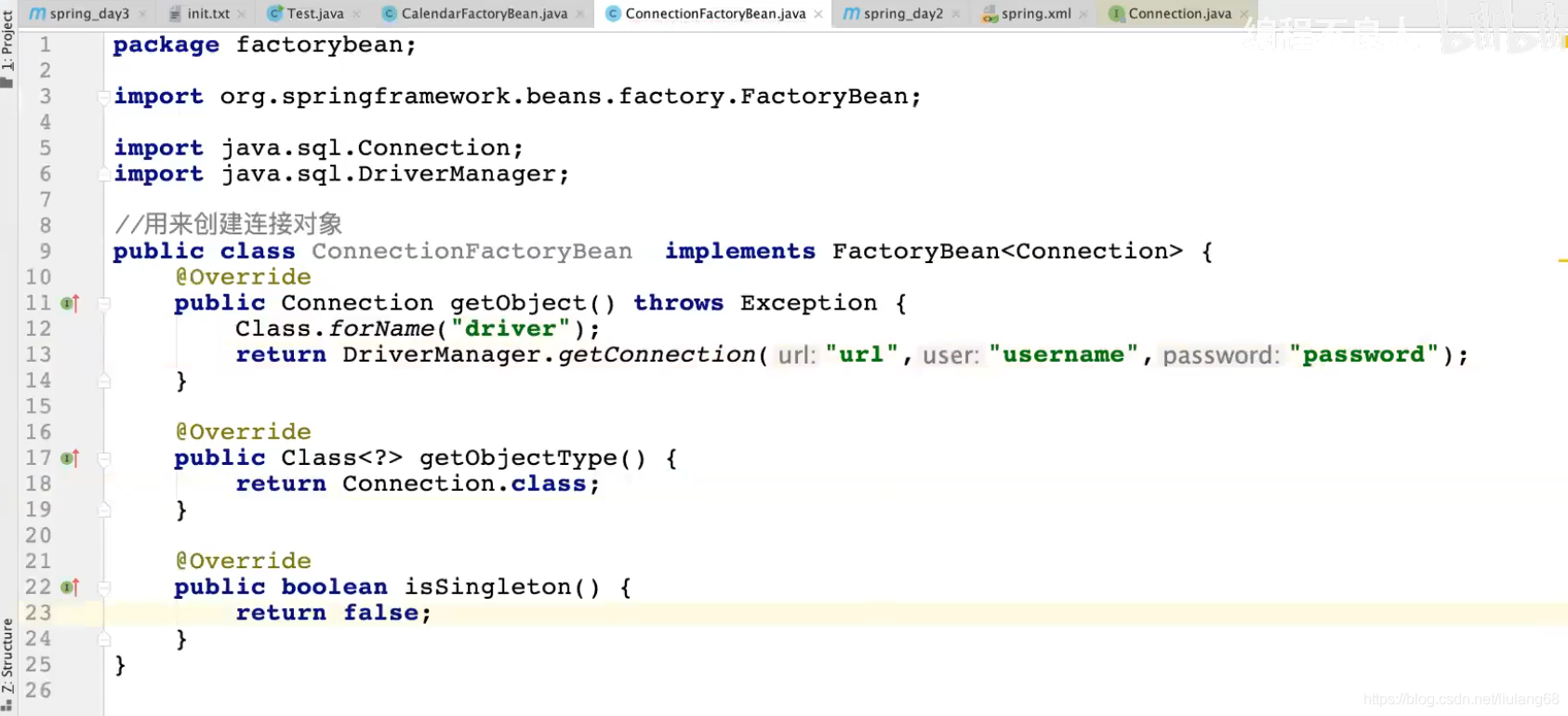Click the fold end marker on line 6
This screenshot has width=1568, height=716.
tap(104, 174)
